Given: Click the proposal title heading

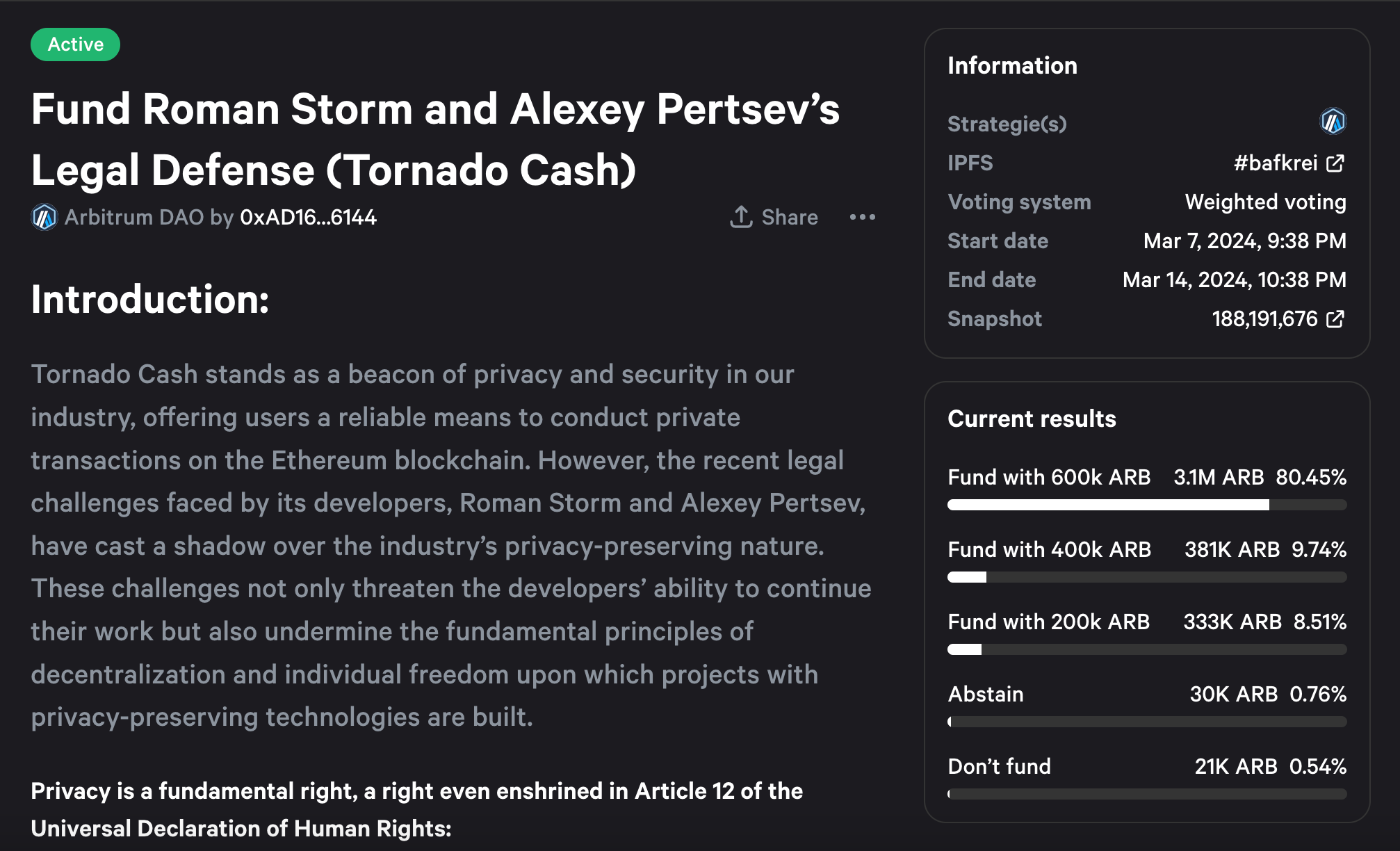Looking at the screenshot, I should tap(435, 139).
